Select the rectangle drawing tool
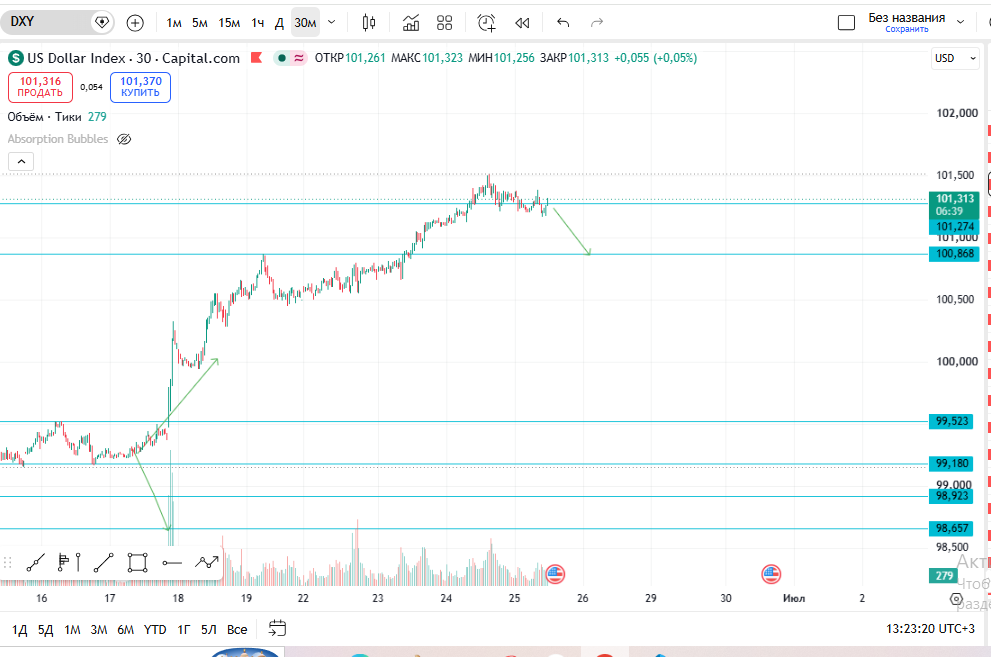The width and height of the screenshot is (991, 657). pyautogui.click(x=137, y=562)
